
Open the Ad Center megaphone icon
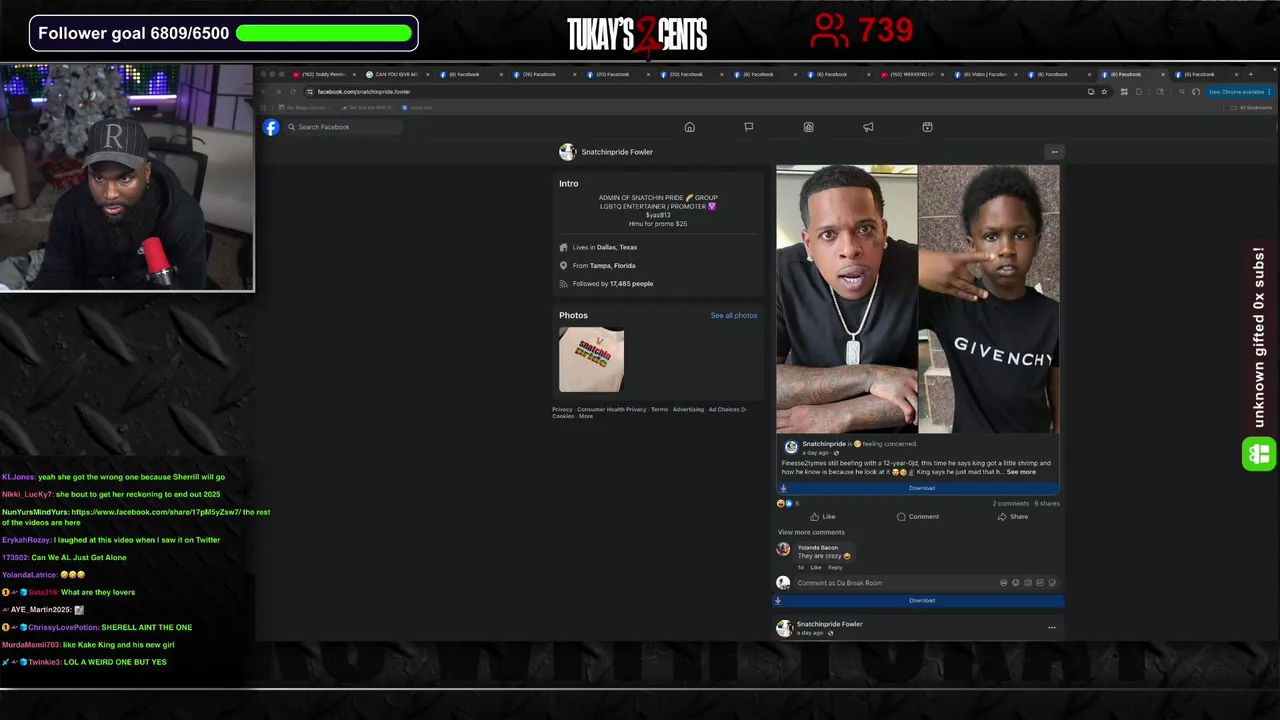(x=868, y=127)
